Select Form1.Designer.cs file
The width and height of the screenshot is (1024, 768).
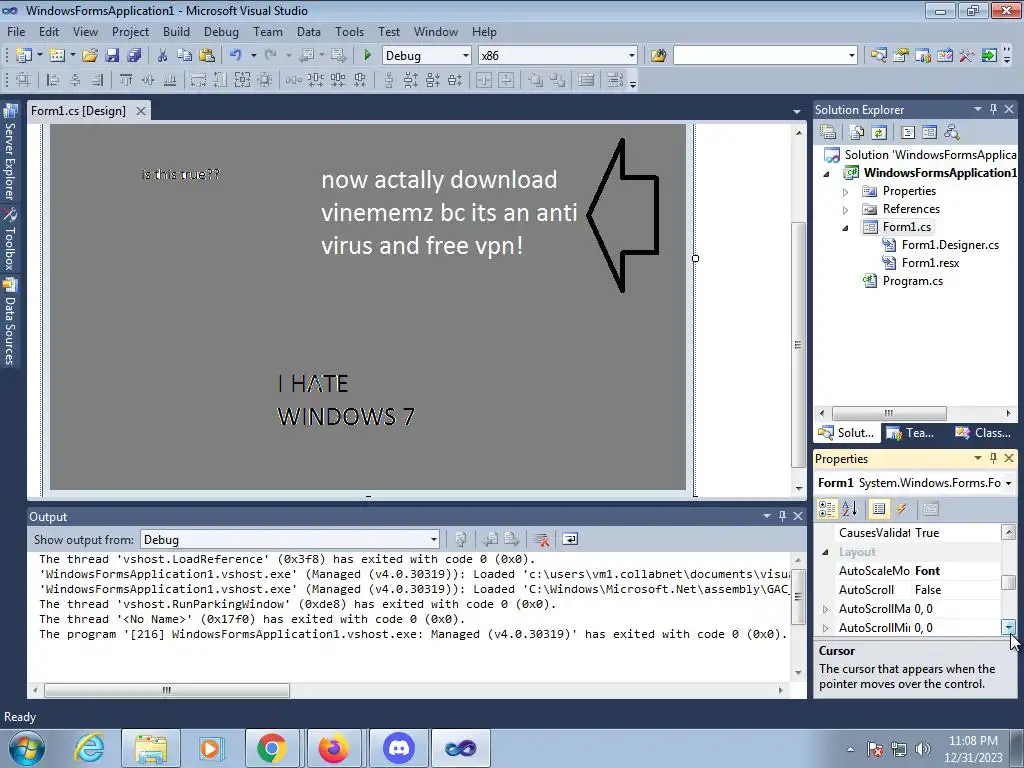(x=950, y=245)
